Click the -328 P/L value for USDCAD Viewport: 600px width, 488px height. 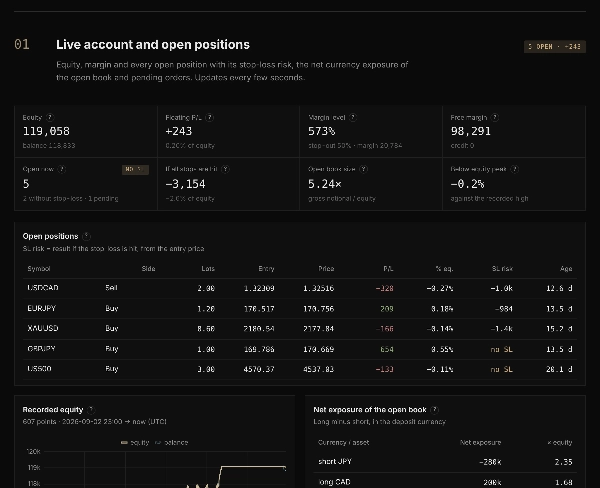(385, 288)
